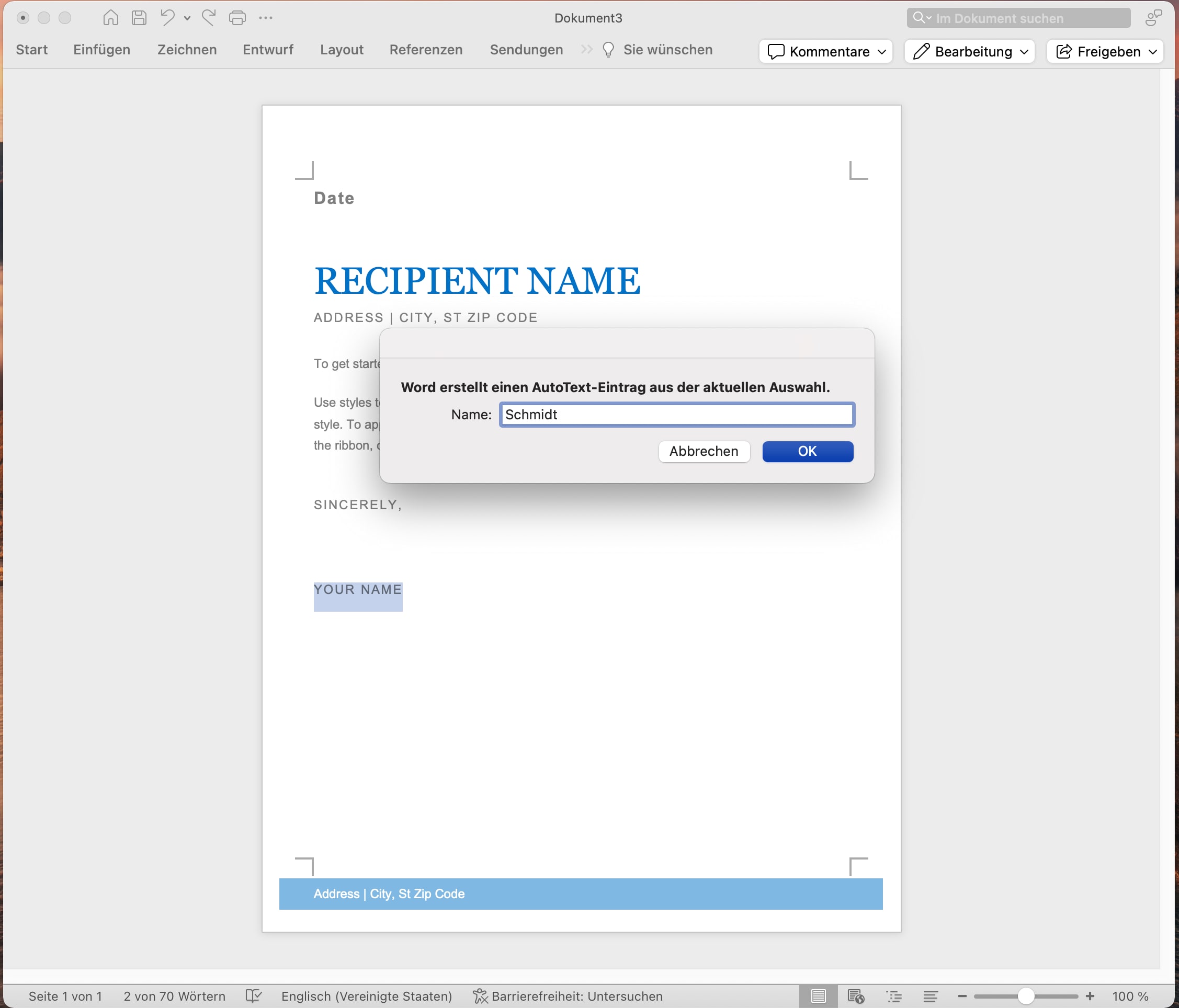This screenshot has height=1008, width=1179.
Task: Click into the Im Dokument suchen field
Action: pos(1018,18)
